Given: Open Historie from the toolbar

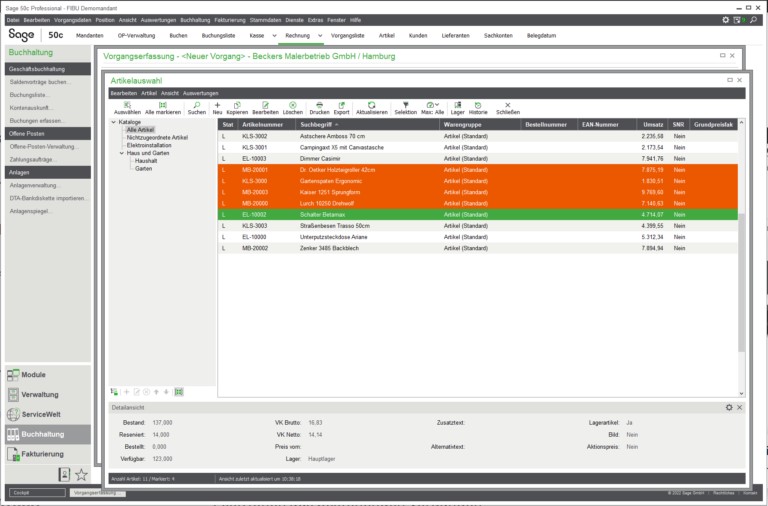Looking at the screenshot, I should (x=478, y=105).
